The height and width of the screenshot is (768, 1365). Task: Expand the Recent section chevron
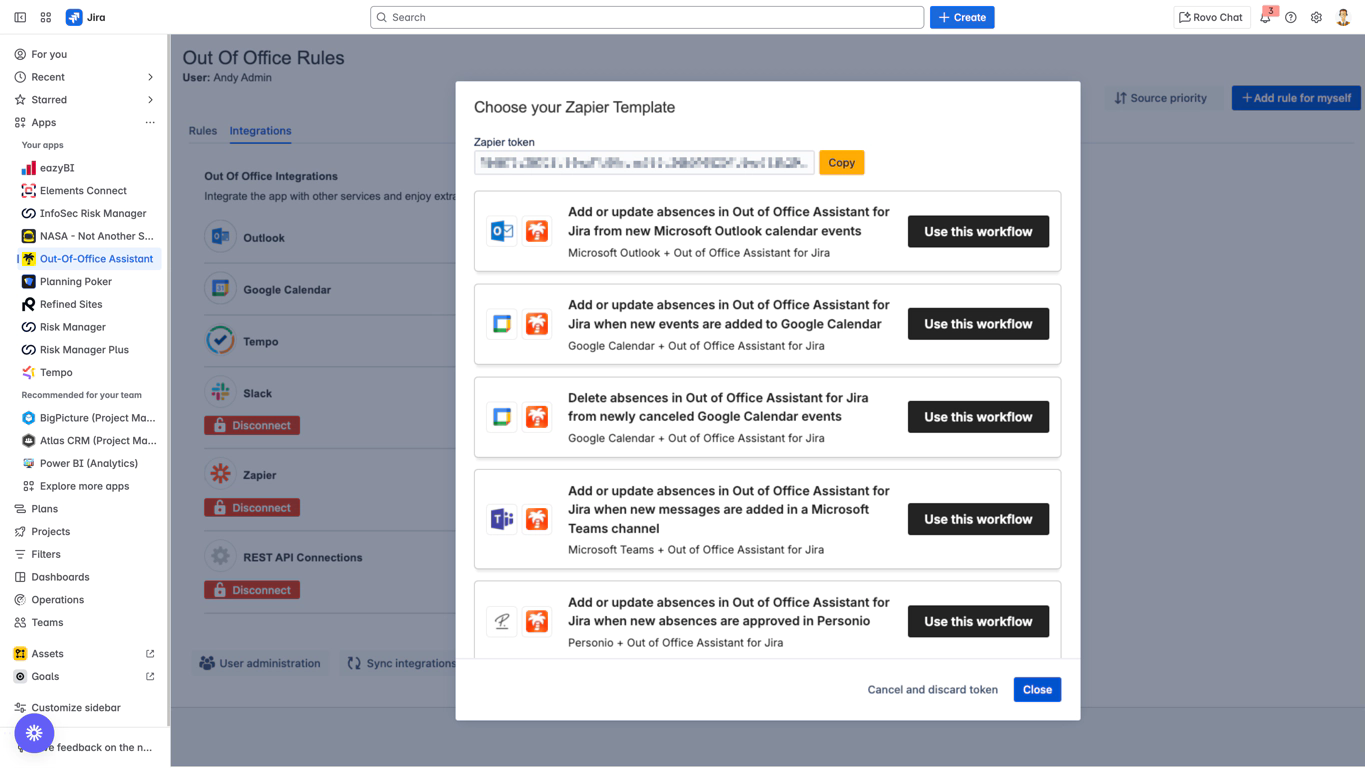(150, 77)
